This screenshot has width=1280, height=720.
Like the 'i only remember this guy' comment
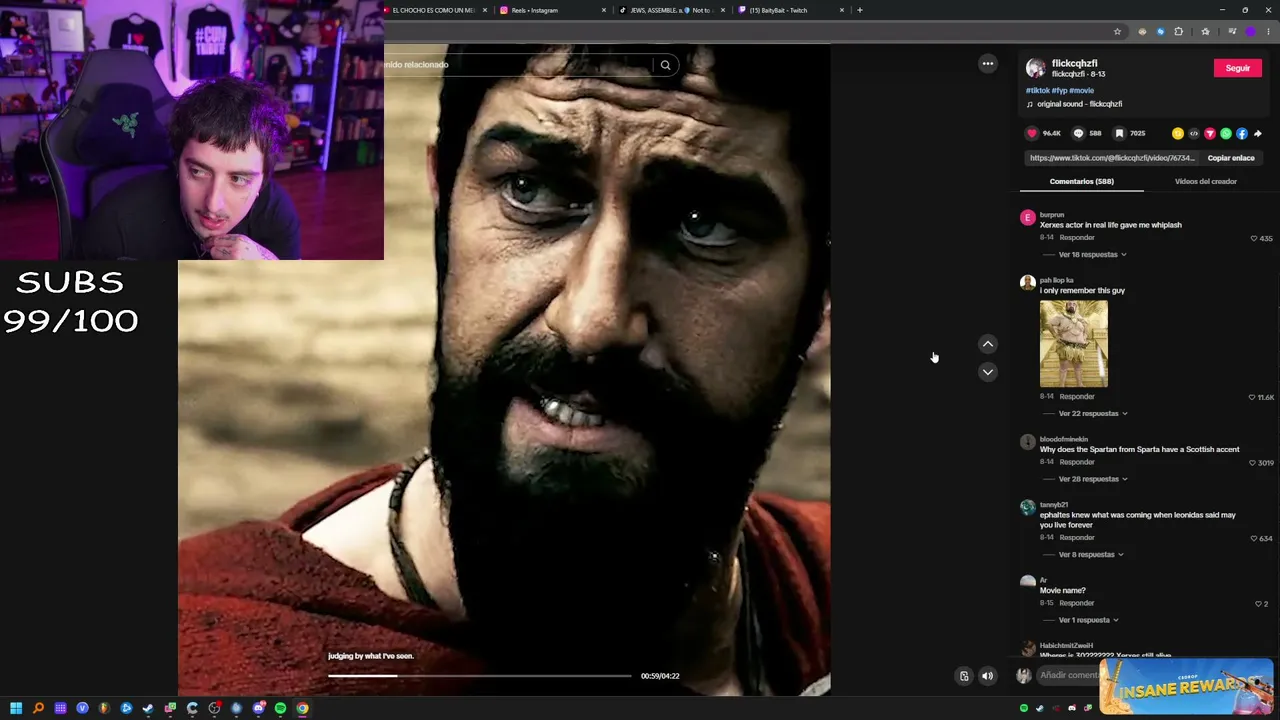(1252, 397)
